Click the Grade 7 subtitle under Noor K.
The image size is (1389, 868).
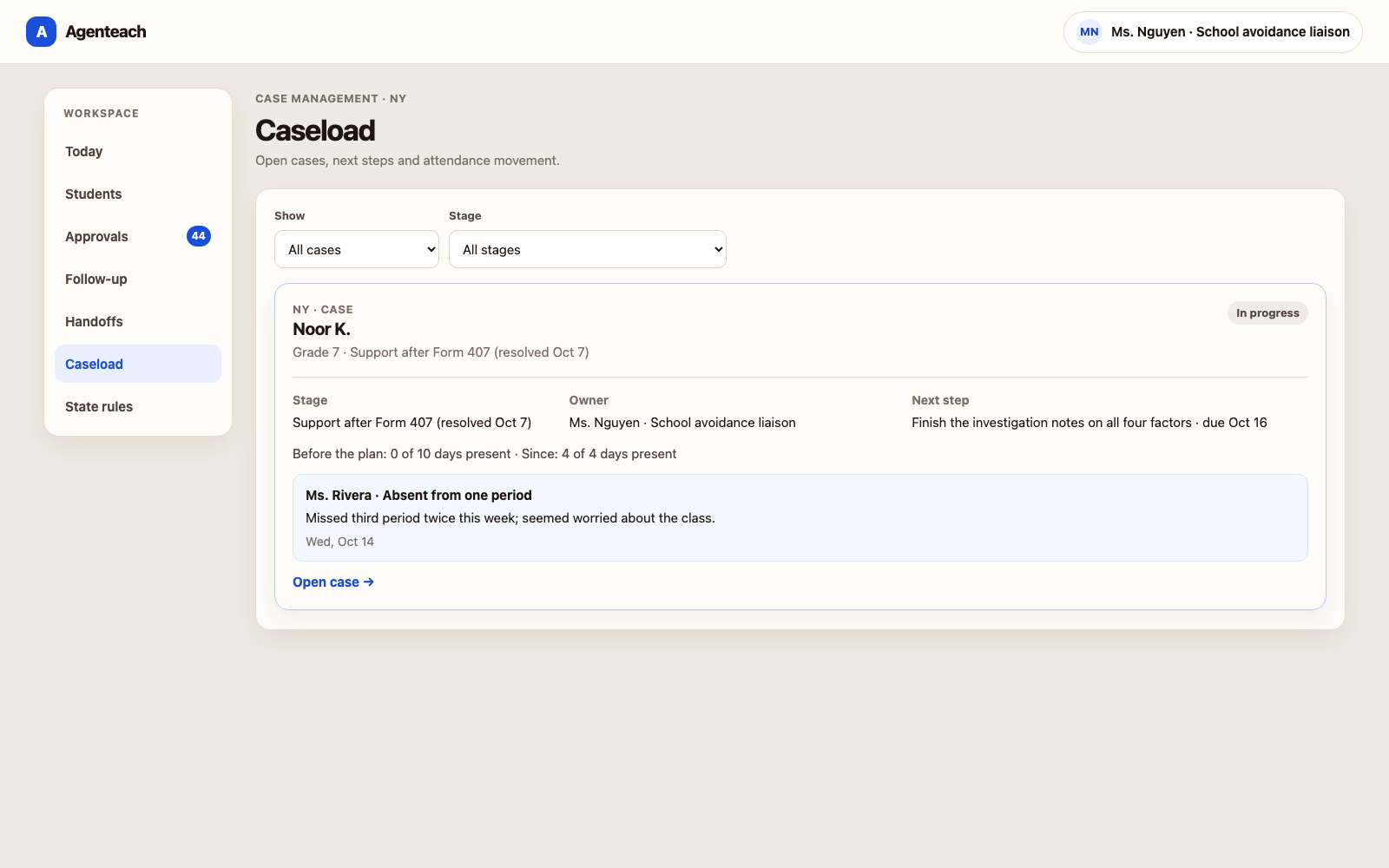coord(441,352)
